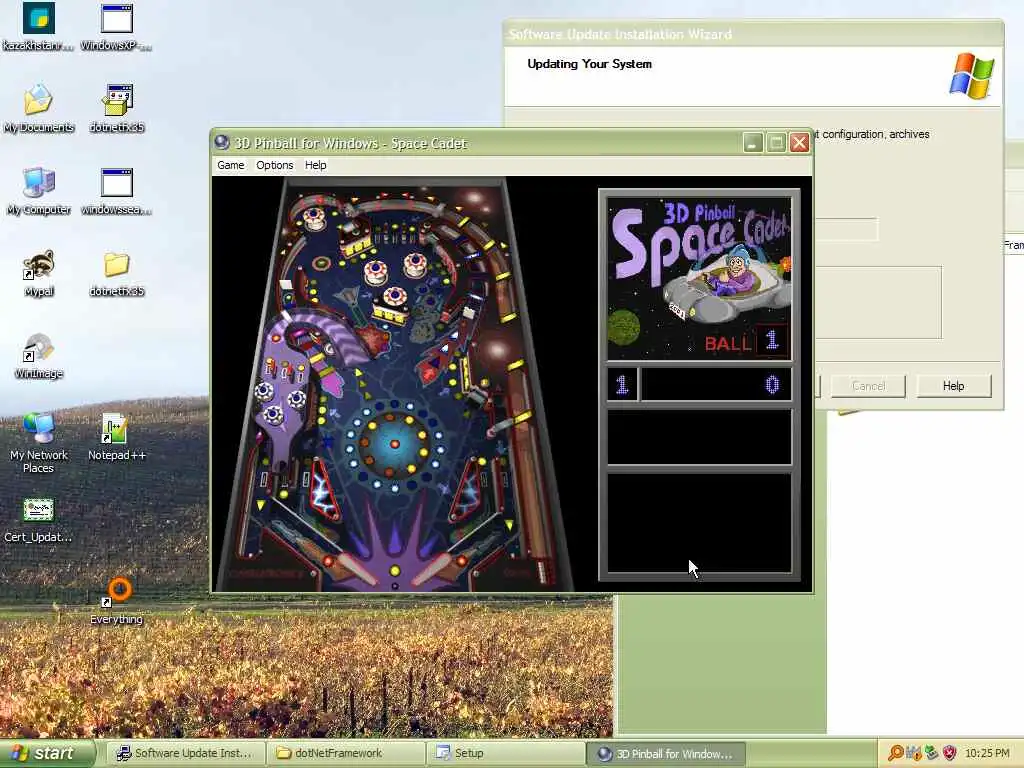
Task: Select the kazakhstanr... desktop icon
Action: click(39, 27)
